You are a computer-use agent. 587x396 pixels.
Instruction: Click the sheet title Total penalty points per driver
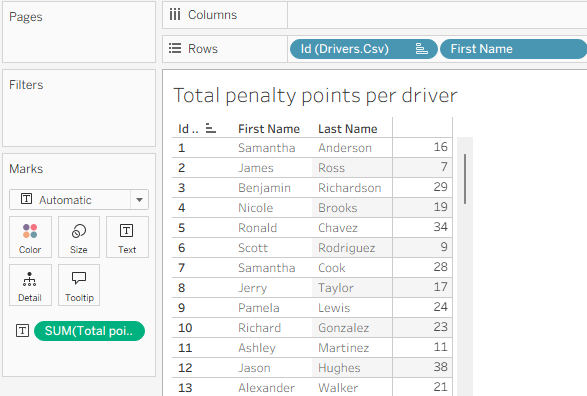point(315,95)
